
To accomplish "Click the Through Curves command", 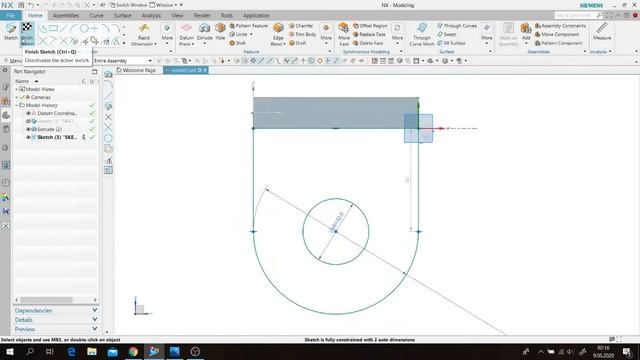I will tap(457, 26).
